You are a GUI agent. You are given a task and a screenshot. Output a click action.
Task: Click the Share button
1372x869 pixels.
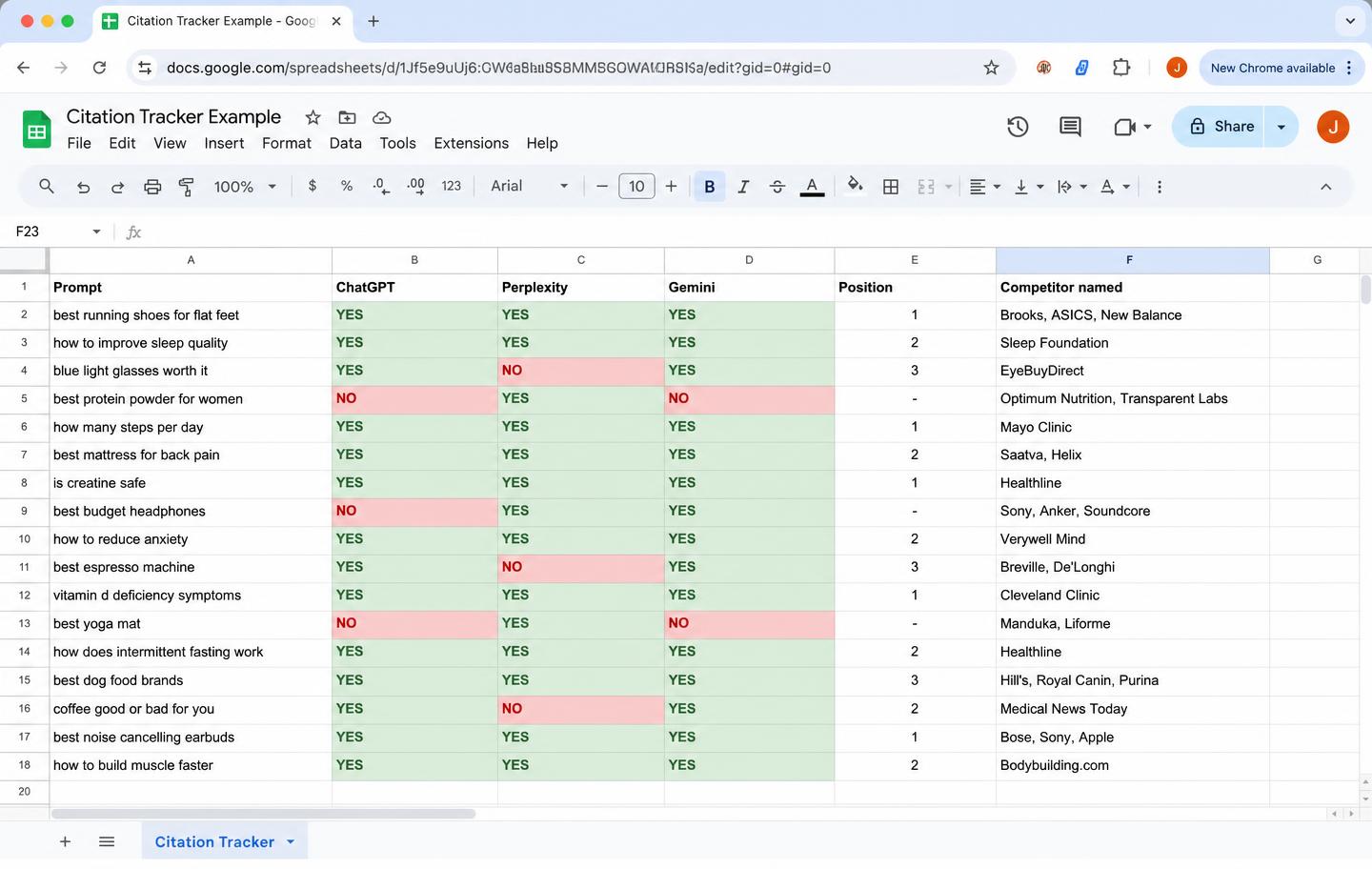click(1221, 126)
